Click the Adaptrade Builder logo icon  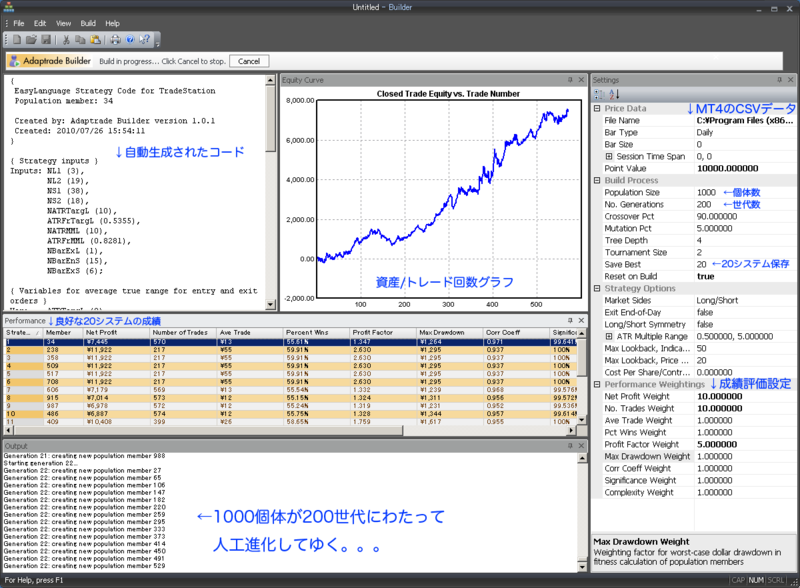pos(15,61)
